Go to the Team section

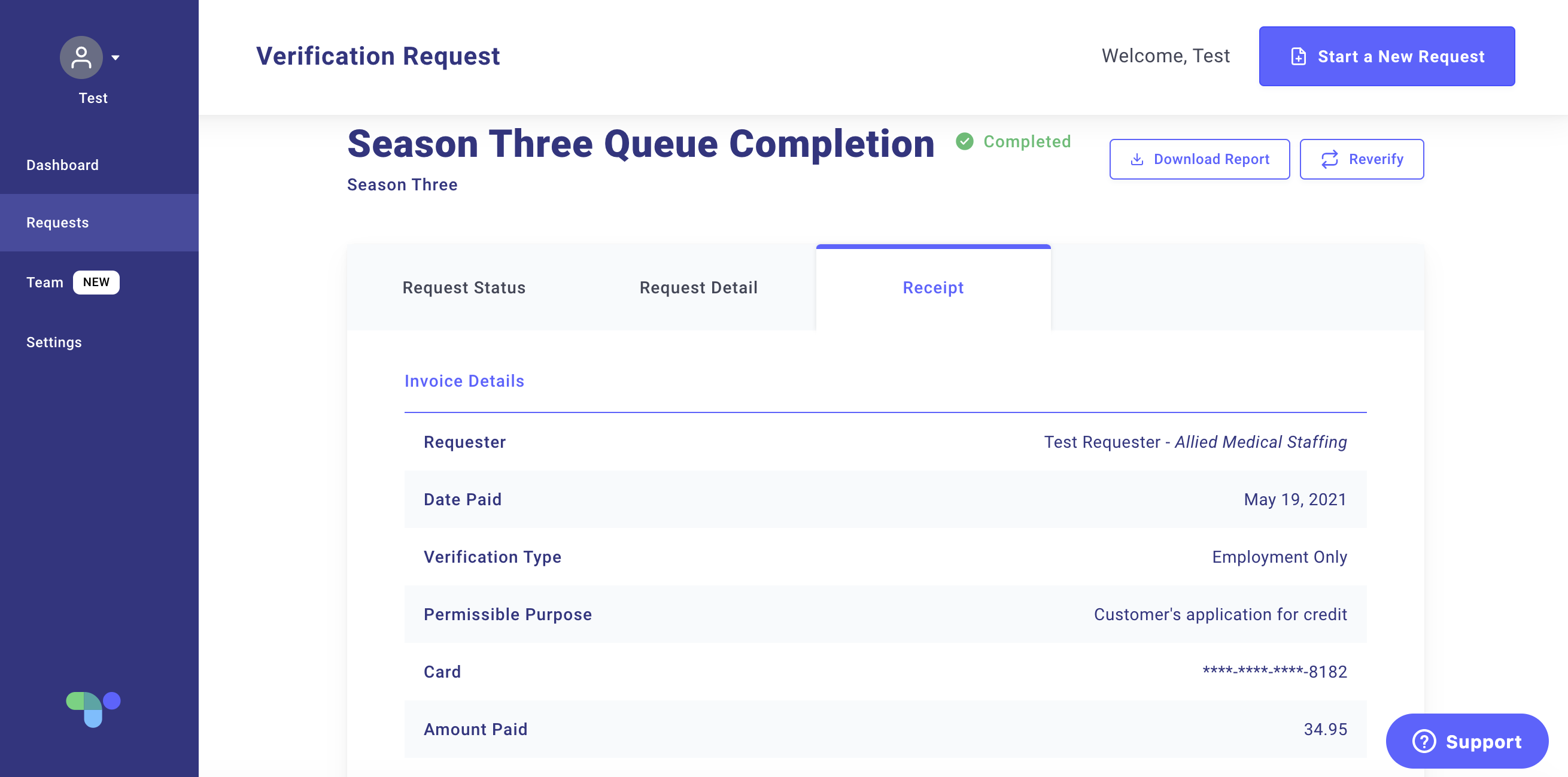(45, 282)
